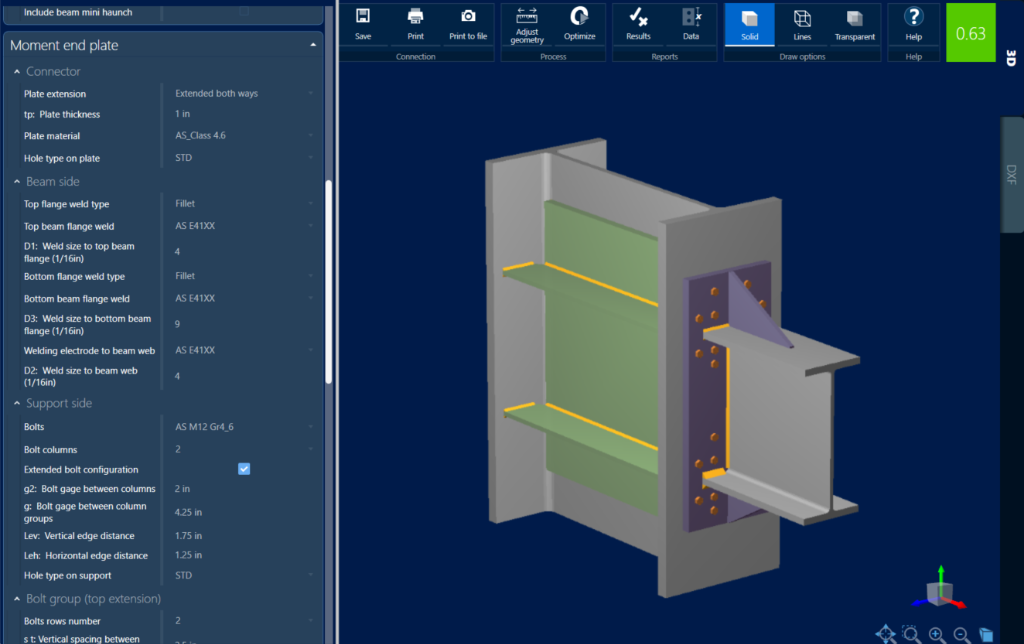Collapse the Beam side section
The width and height of the screenshot is (1024, 644).
click(17, 182)
